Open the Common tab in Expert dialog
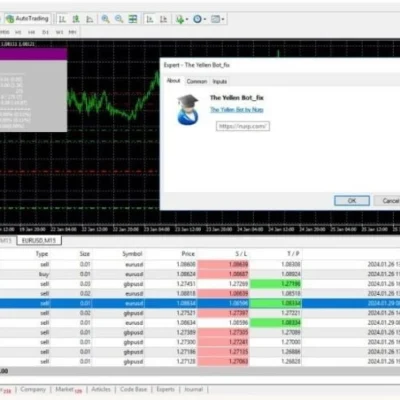The height and width of the screenshot is (400, 400). 197,81
